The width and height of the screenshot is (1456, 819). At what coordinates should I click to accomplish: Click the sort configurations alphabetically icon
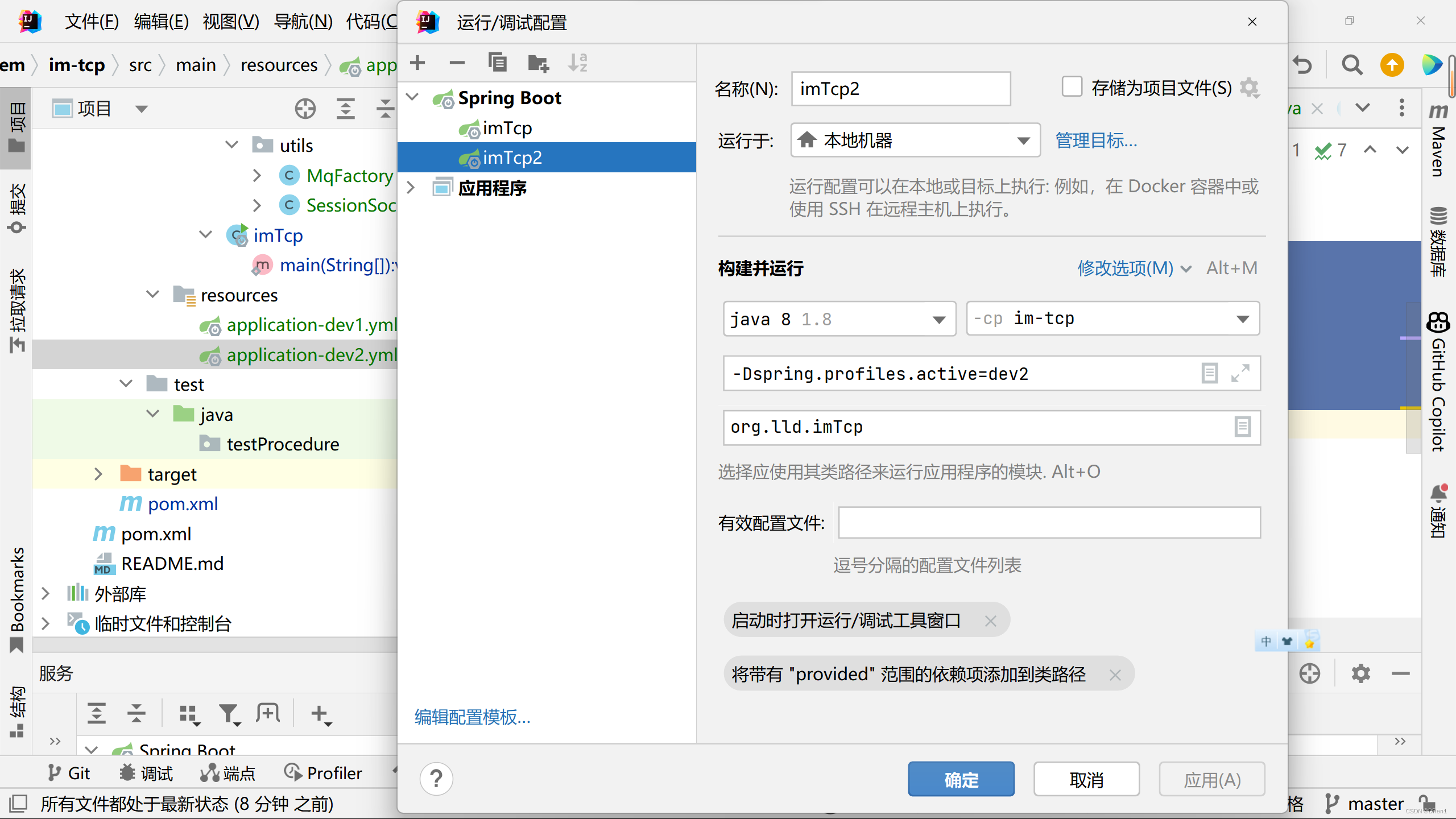click(x=577, y=63)
